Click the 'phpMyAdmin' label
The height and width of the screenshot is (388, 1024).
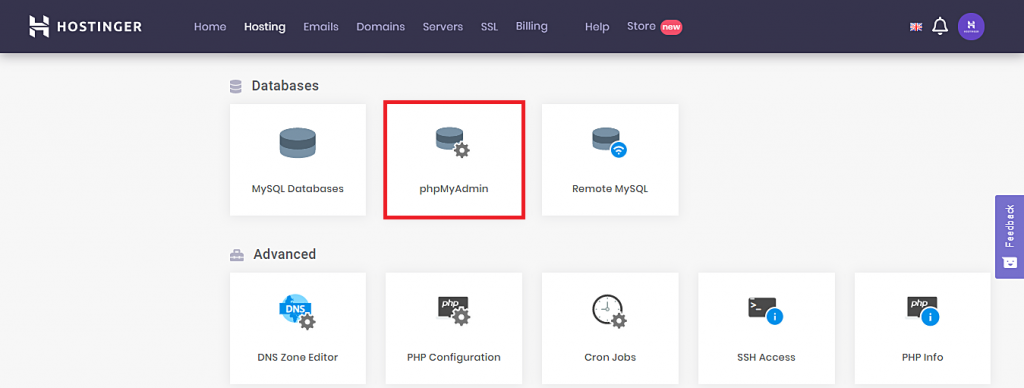pyautogui.click(x=454, y=189)
